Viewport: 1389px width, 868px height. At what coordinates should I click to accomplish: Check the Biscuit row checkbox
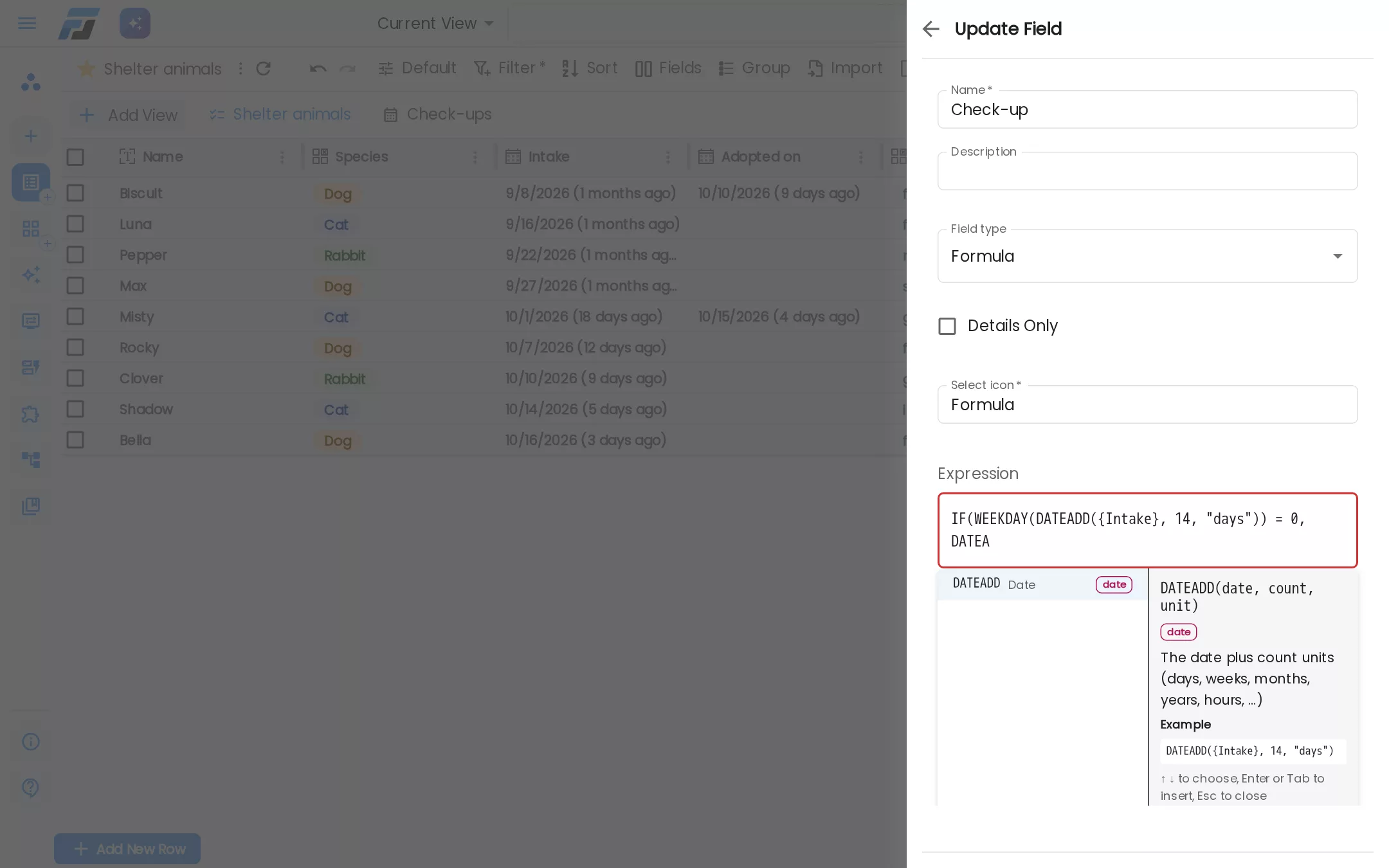tap(75, 193)
